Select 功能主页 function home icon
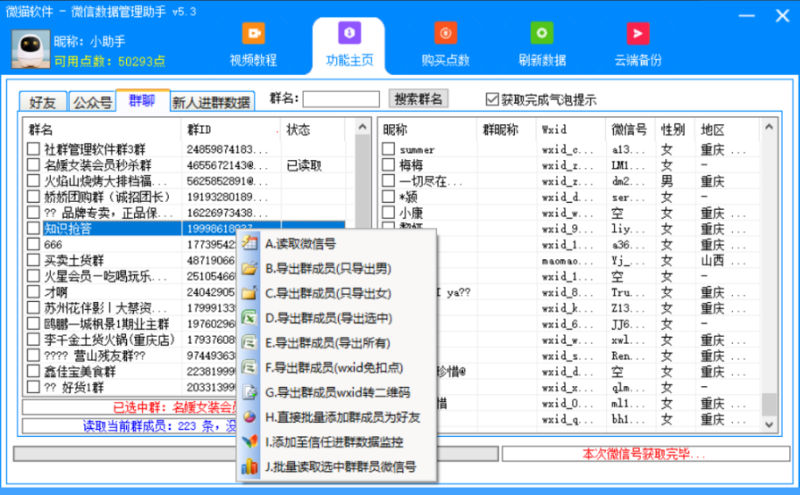The height and width of the screenshot is (495, 800). [x=349, y=34]
